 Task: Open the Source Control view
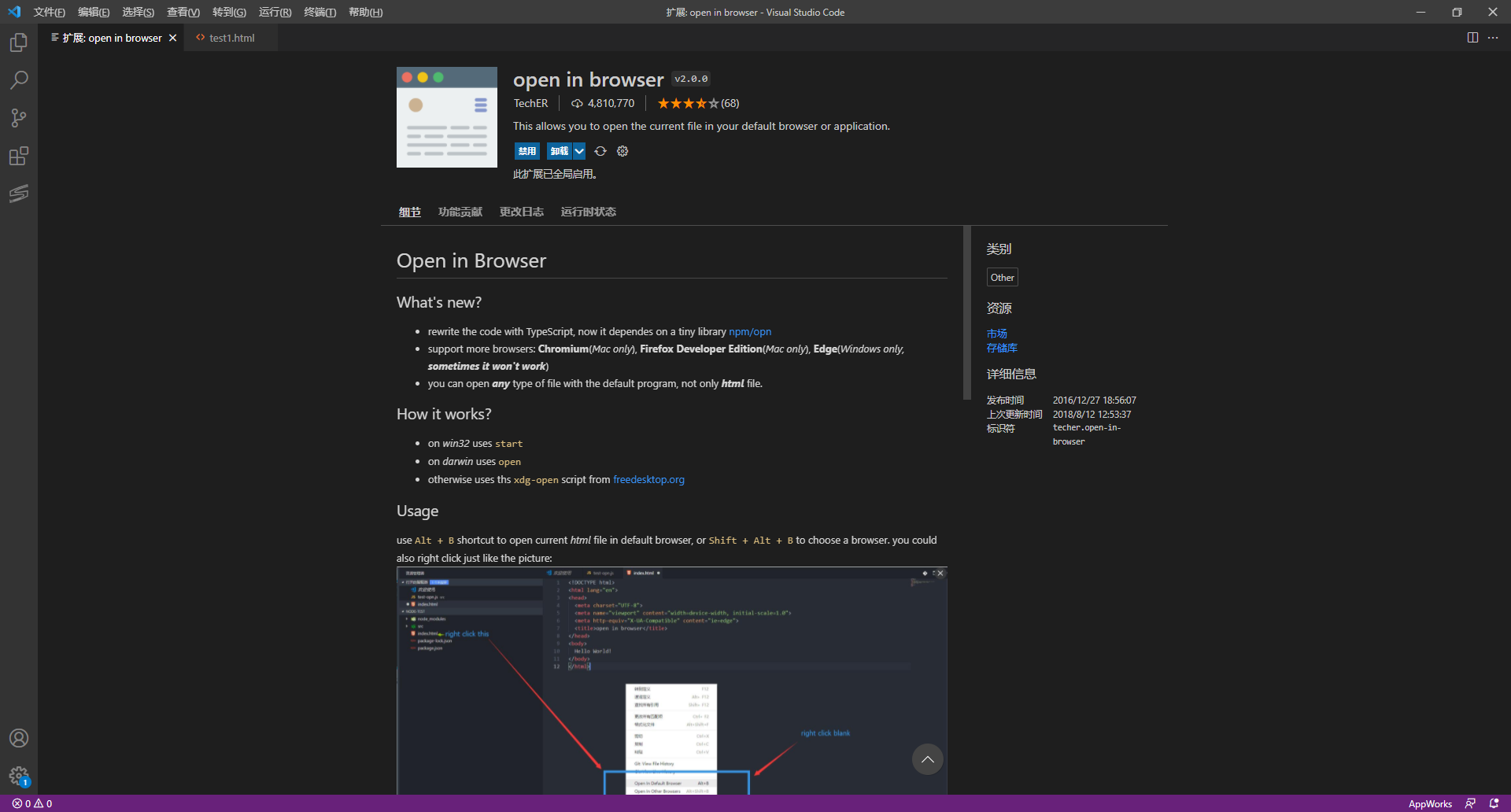click(19, 118)
